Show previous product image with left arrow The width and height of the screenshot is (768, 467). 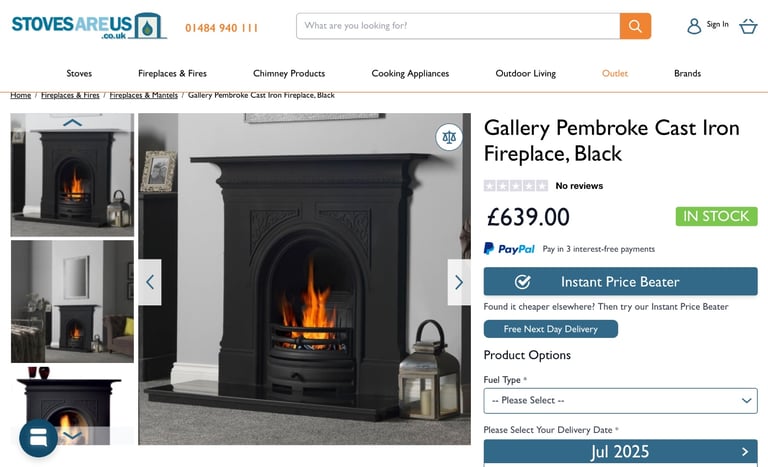click(x=150, y=282)
